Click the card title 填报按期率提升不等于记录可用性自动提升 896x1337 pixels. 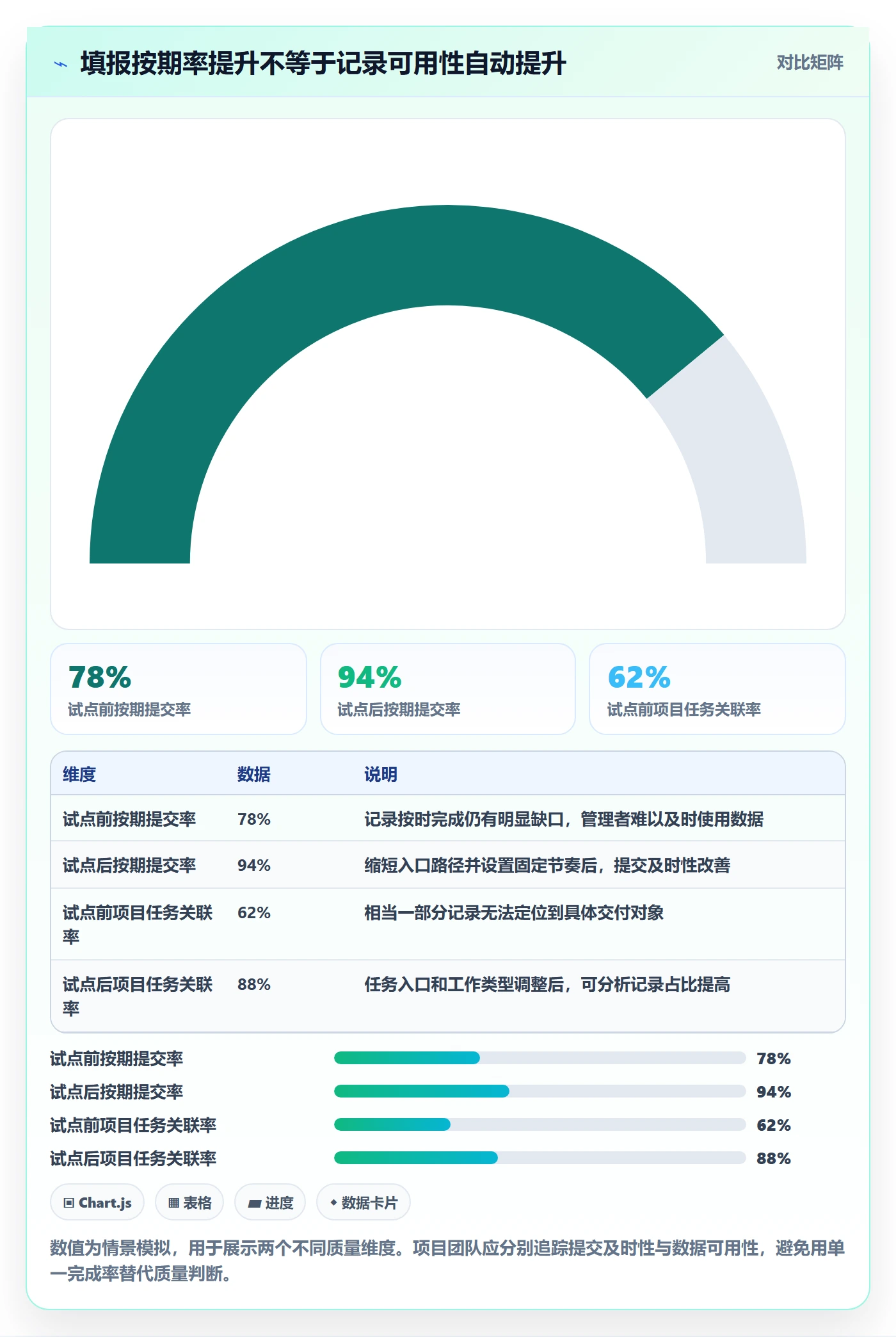pos(323,63)
